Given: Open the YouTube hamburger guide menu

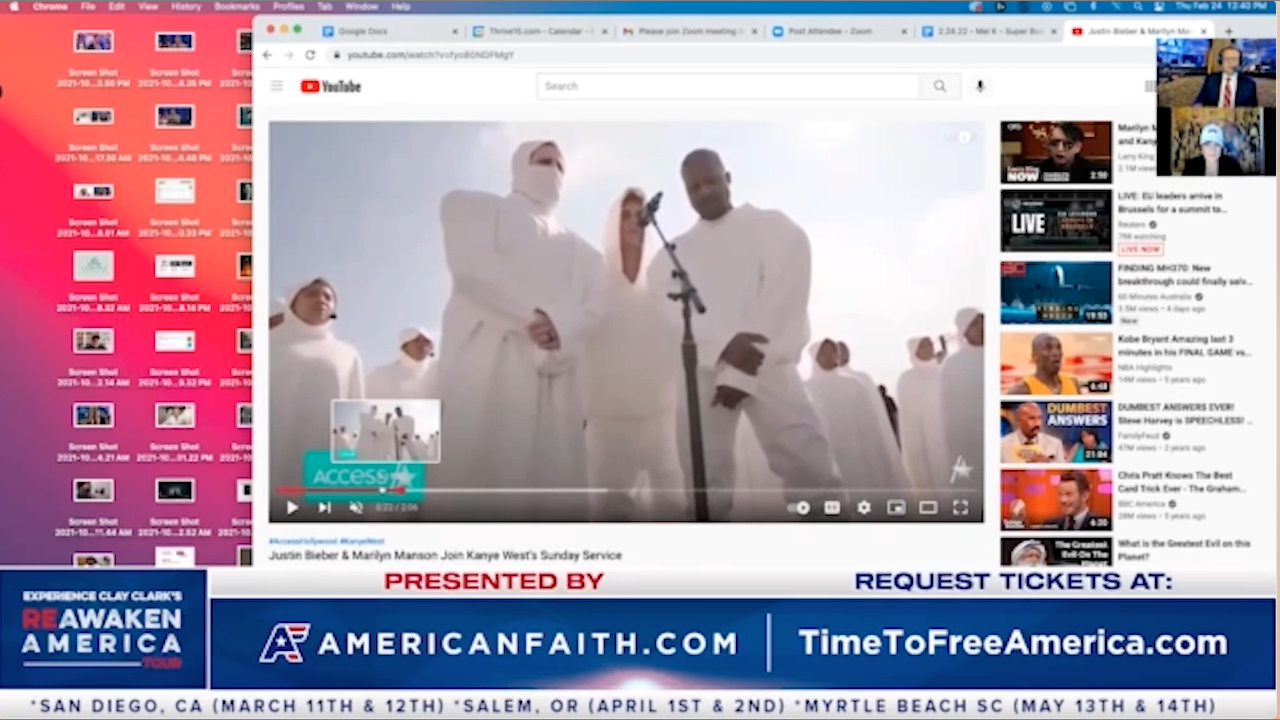Looking at the screenshot, I should (277, 87).
